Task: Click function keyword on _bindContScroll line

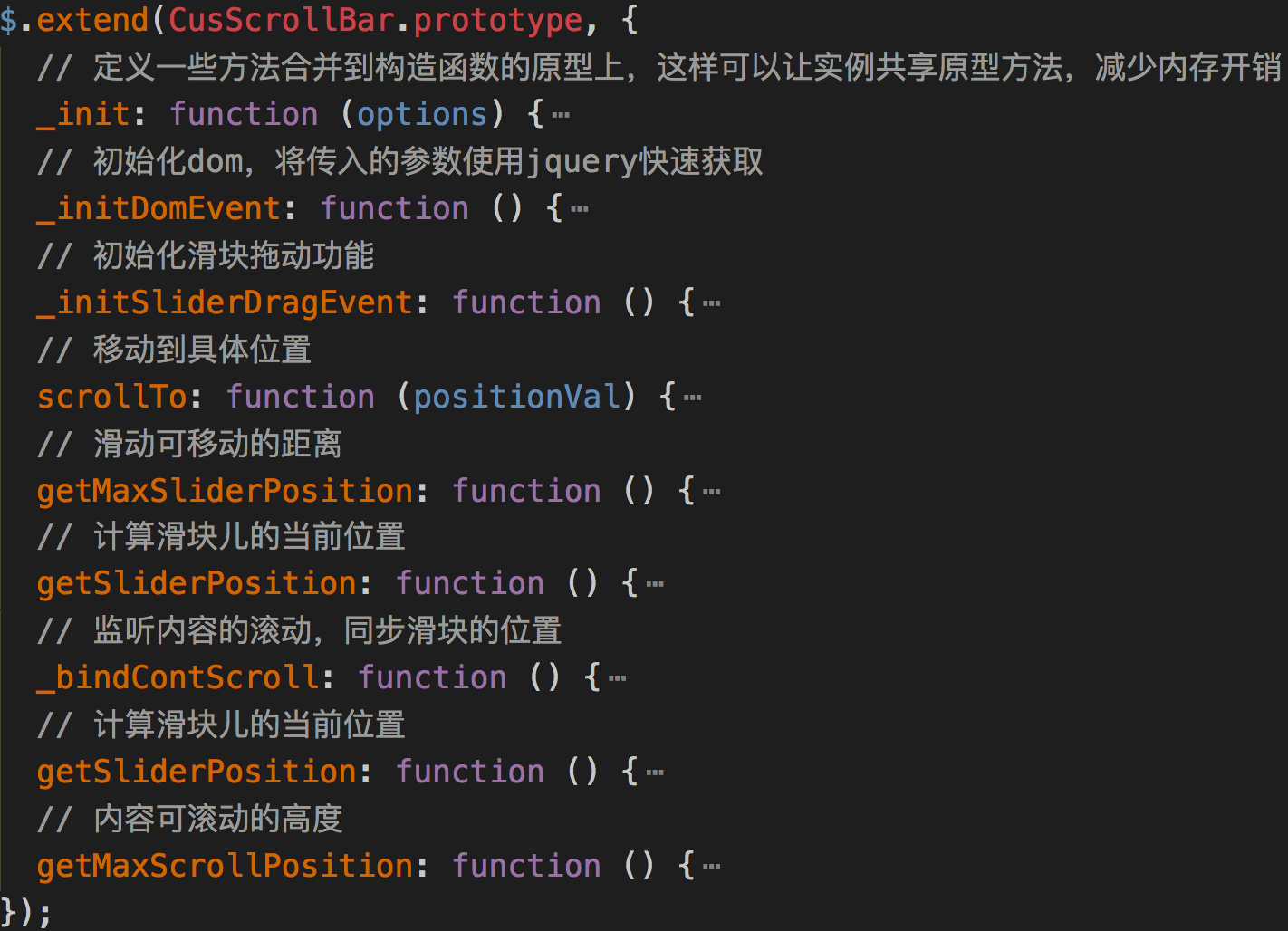Action: (x=432, y=677)
